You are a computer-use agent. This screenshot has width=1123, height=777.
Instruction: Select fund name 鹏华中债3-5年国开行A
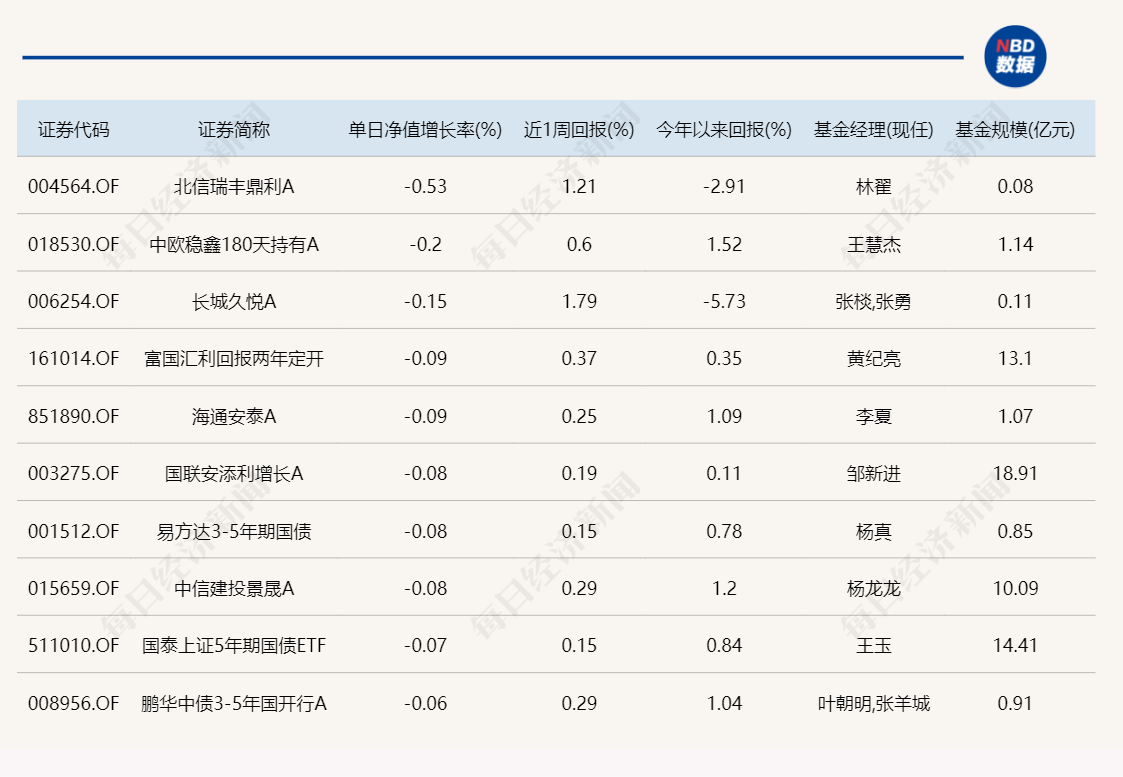click(x=234, y=703)
